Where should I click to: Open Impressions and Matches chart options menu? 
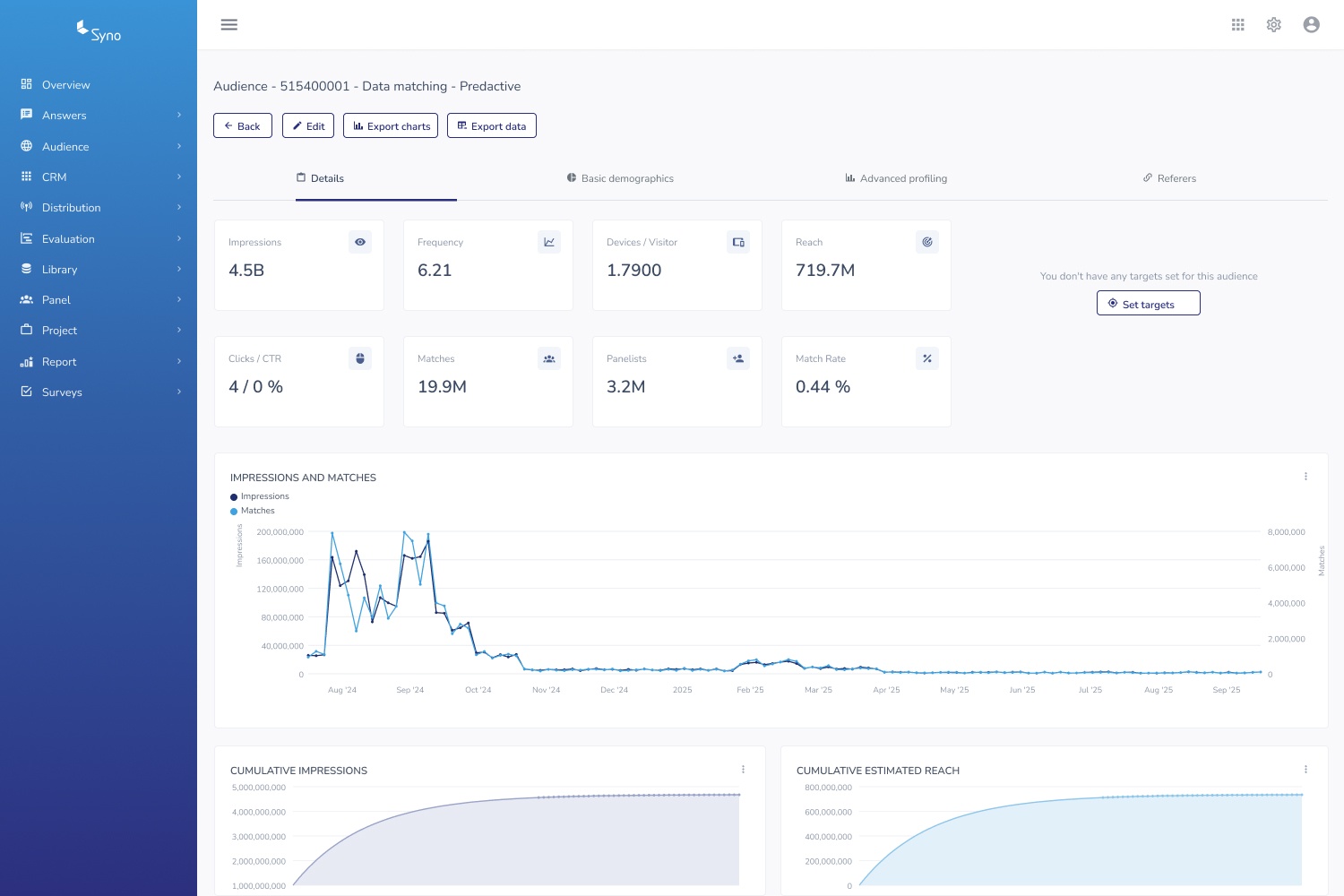coord(1305,477)
